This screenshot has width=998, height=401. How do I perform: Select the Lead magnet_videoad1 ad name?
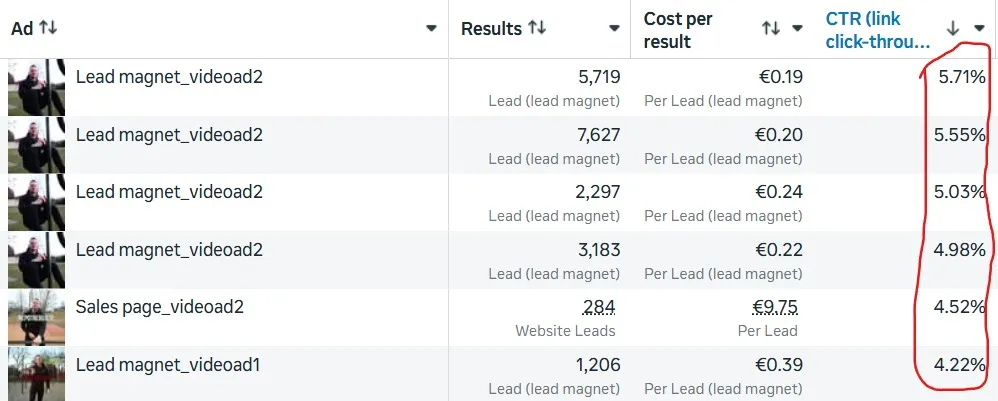pos(168,365)
